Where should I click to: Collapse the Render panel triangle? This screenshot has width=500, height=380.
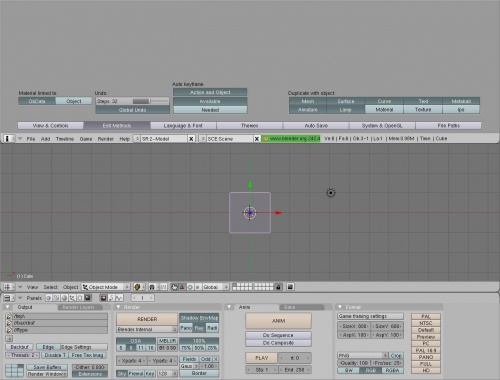[118, 307]
